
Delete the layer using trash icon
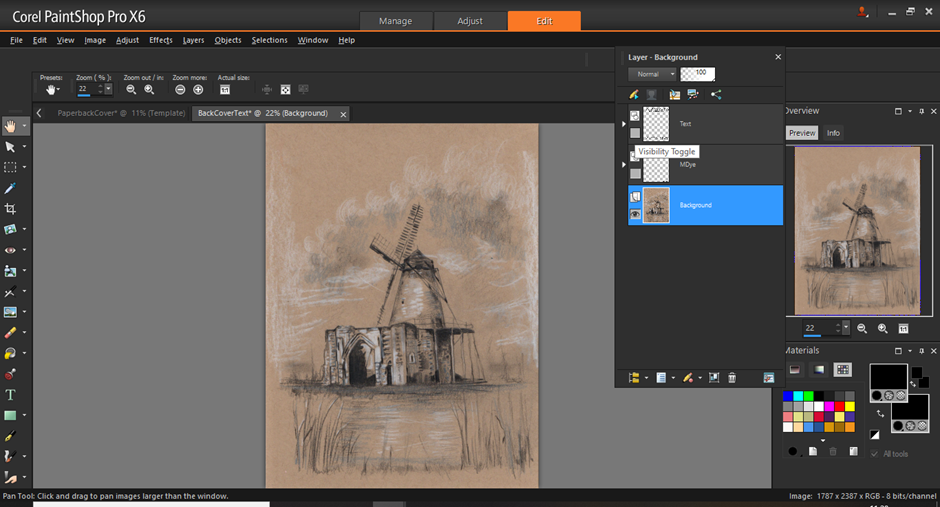pos(732,378)
